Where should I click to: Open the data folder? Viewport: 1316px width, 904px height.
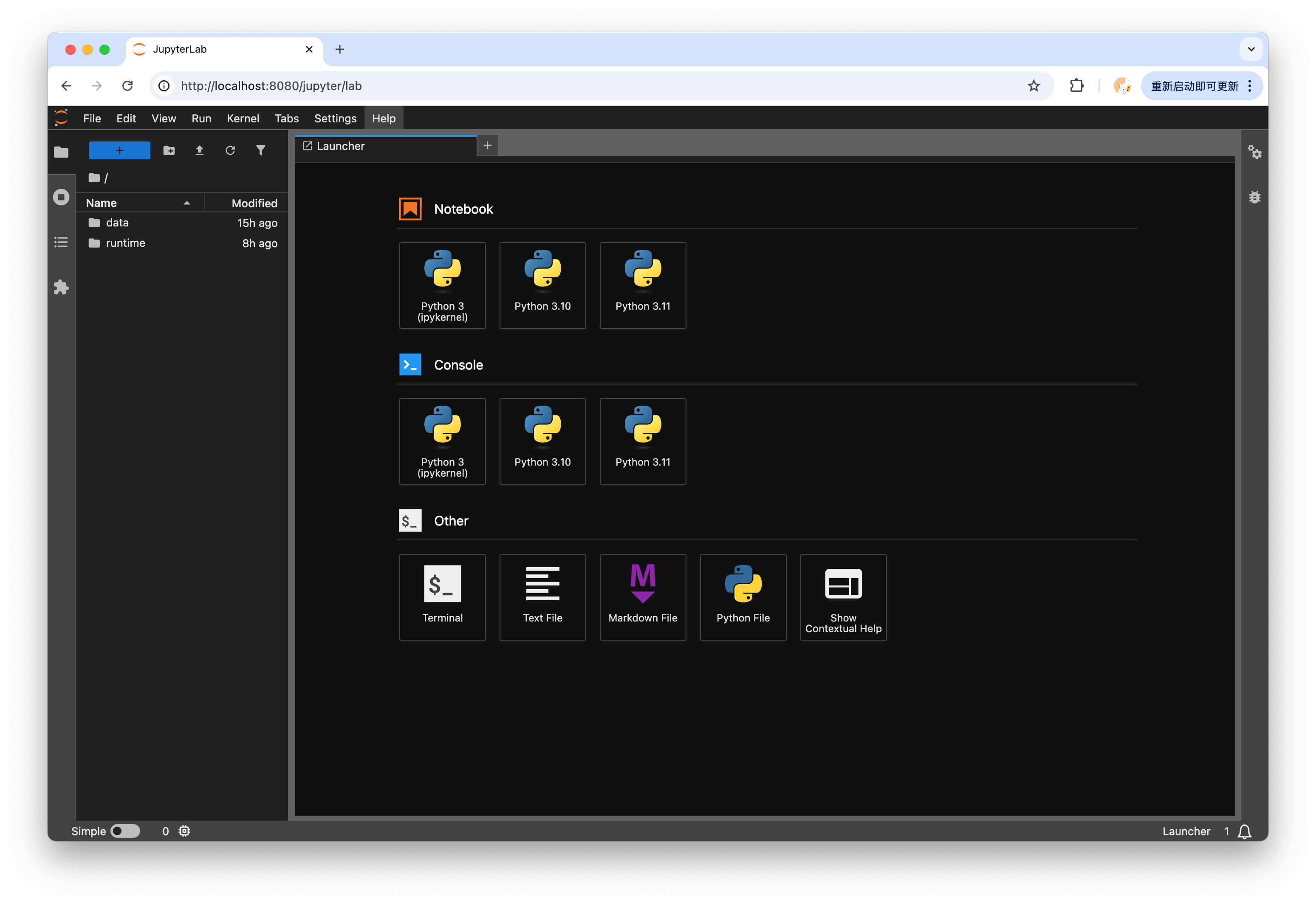point(118,222)
